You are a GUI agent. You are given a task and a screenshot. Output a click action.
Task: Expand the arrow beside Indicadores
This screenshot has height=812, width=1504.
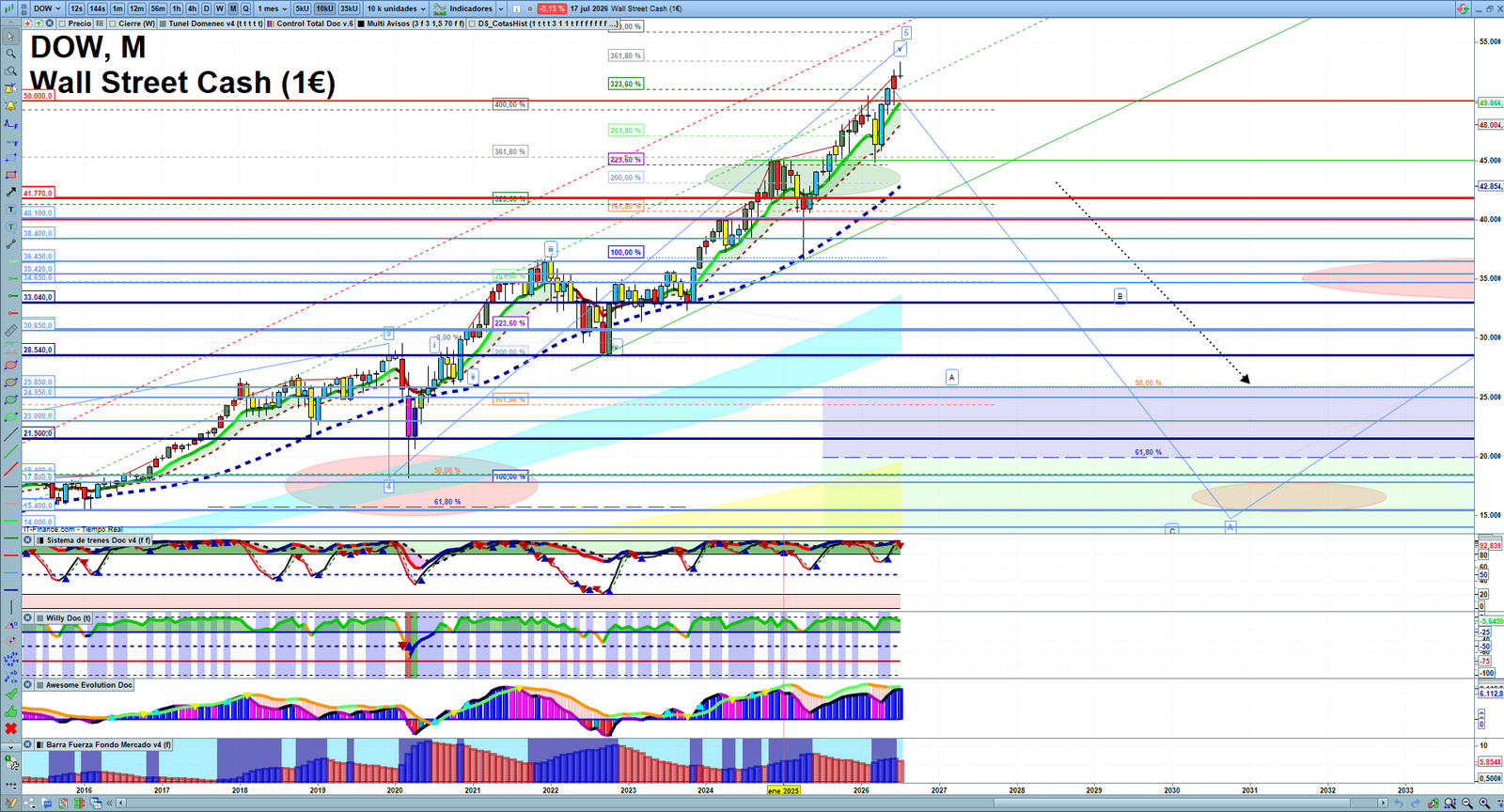501,8
